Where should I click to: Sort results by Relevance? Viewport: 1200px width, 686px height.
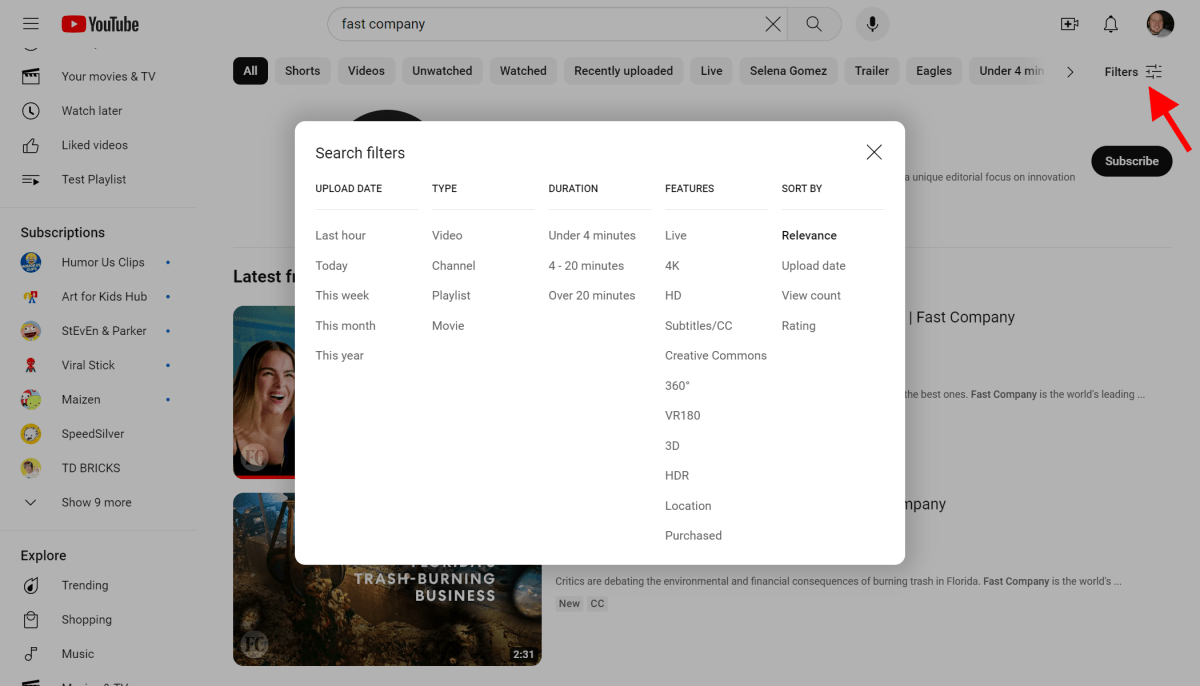click(809, 236)
